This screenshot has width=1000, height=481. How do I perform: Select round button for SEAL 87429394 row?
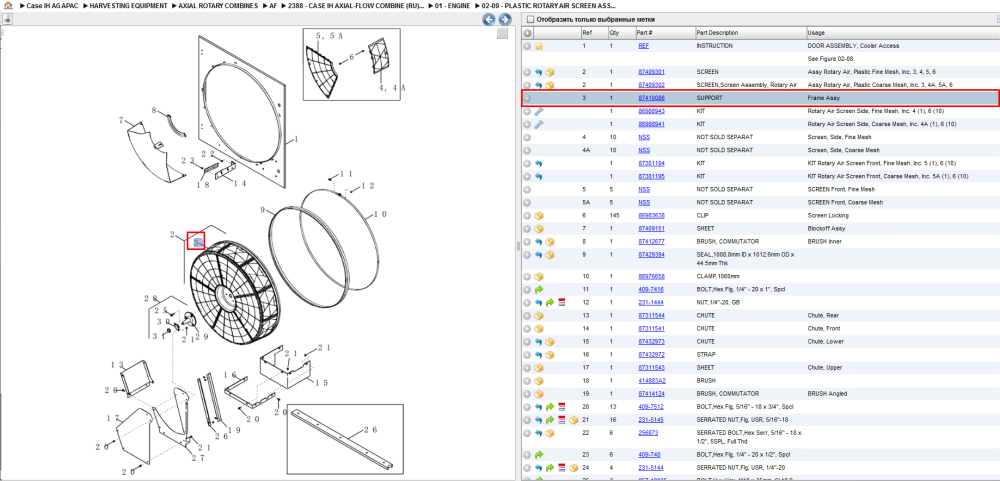tap(527, 255)
